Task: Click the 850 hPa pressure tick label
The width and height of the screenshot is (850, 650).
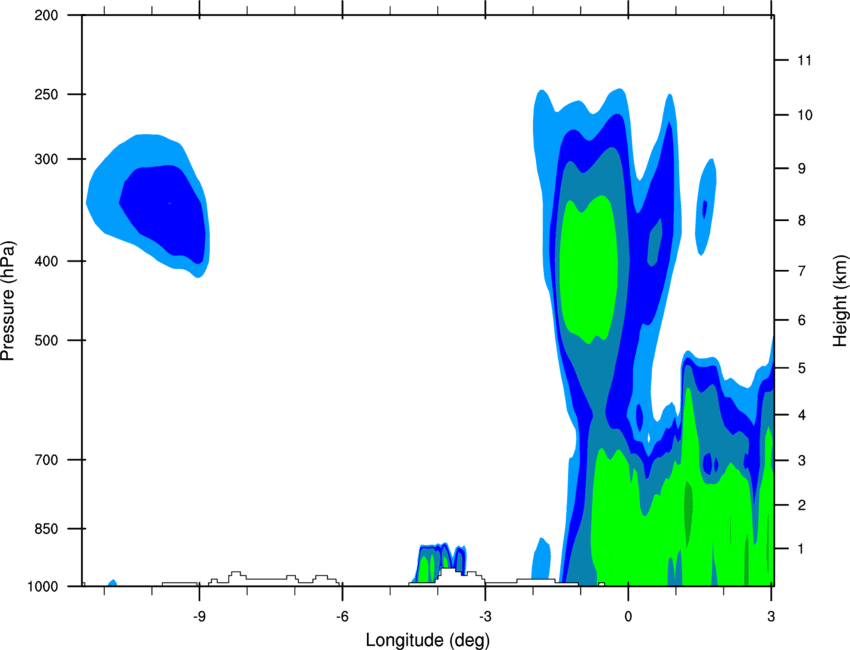Action: [46, 529]
